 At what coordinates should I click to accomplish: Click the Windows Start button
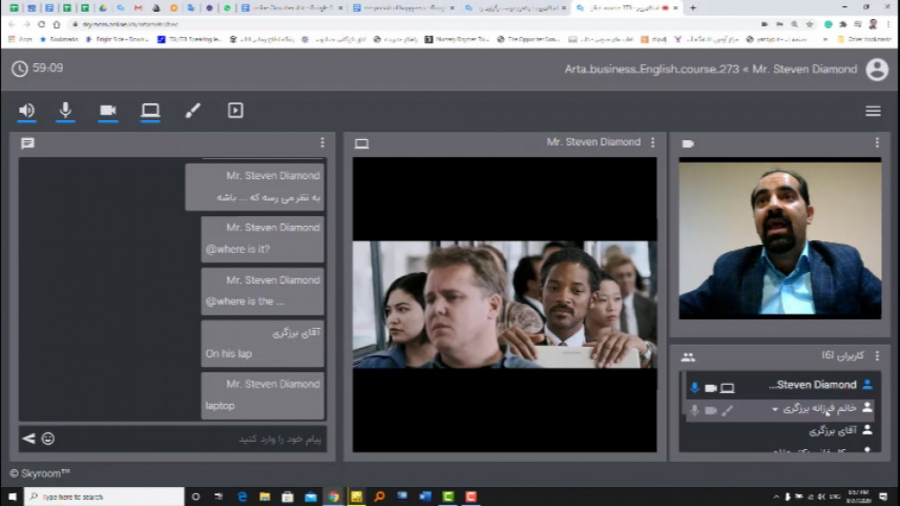point(12,497)
